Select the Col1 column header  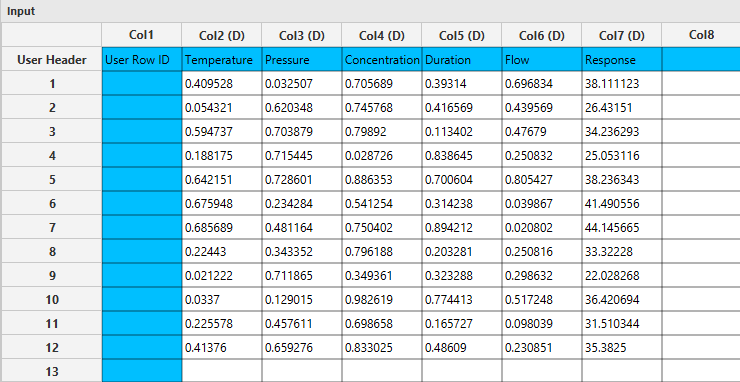click(x=142, y=35)
